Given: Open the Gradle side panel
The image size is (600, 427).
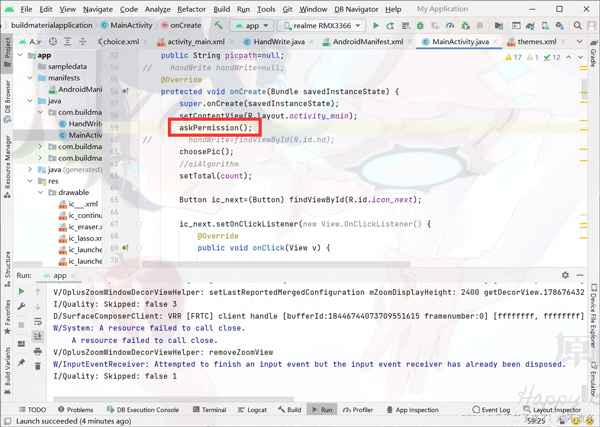Looking at the screenshot, I should [593, 67].
